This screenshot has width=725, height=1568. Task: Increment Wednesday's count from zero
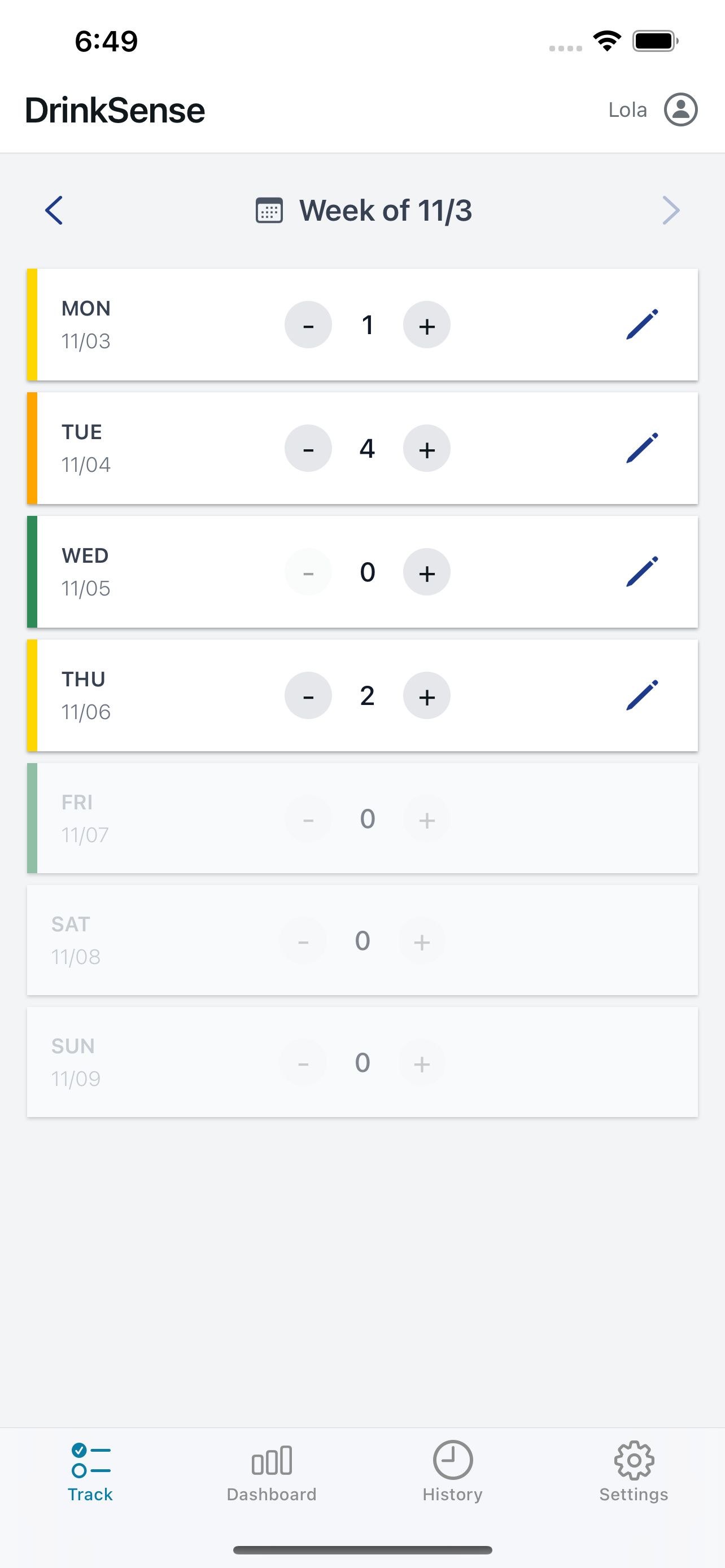pyautogui.click(x=426, y=572)
